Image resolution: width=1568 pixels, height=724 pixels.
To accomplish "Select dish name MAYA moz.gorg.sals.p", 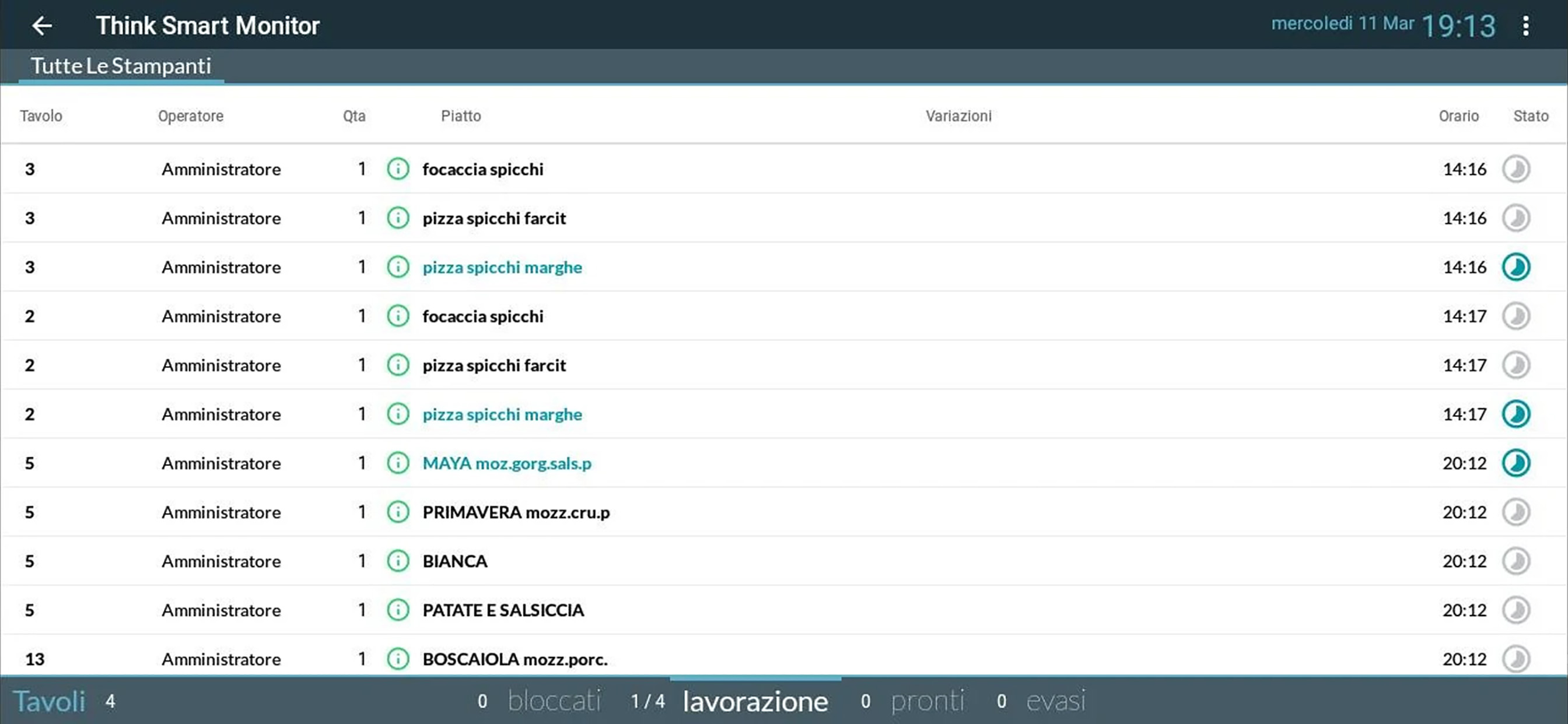I will pyautogui.click(x=507, y=463).
